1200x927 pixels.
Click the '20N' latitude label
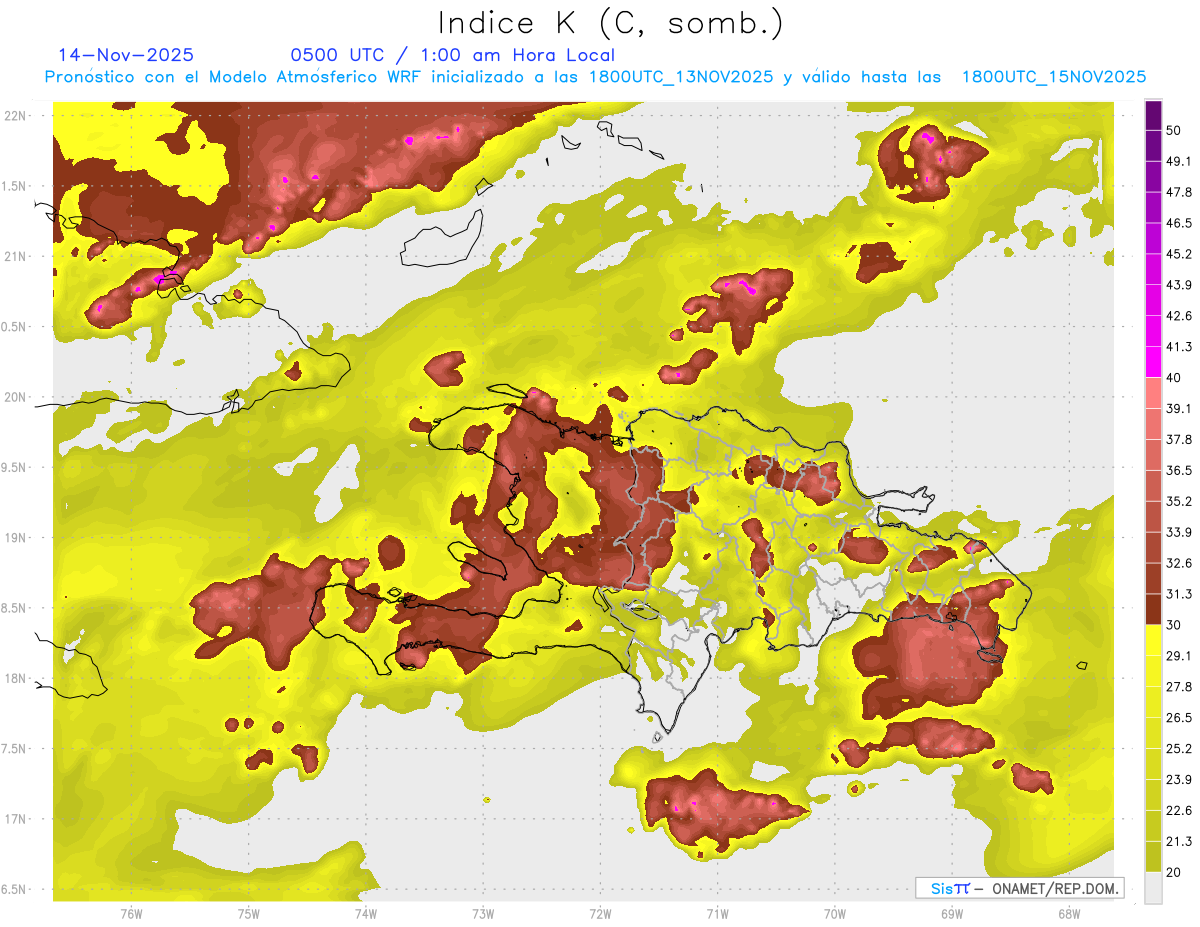[x=17, y=397]
